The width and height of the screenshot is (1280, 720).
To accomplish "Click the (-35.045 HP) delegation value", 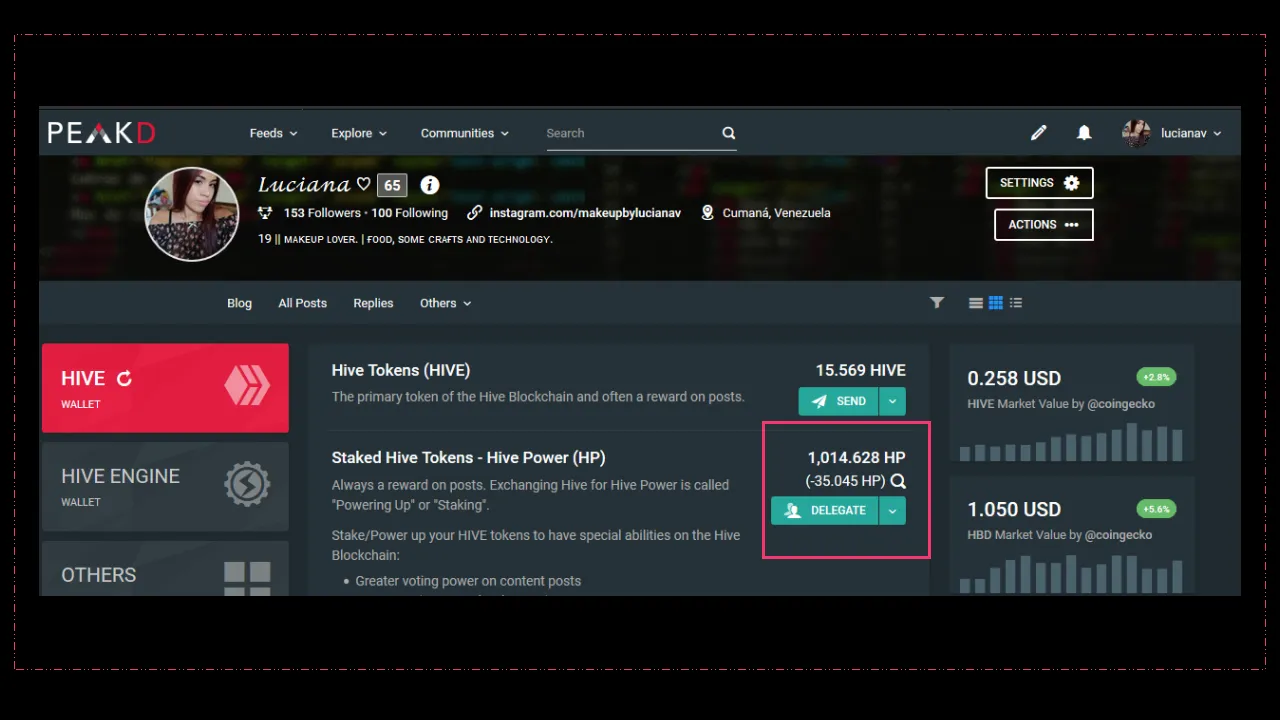I will tap(845, 481).
